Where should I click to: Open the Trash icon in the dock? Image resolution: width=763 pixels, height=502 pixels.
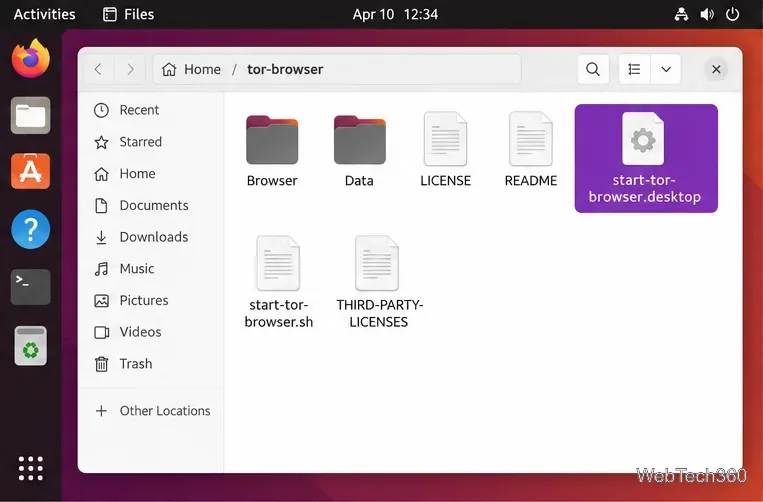click(x=31, y=346)
